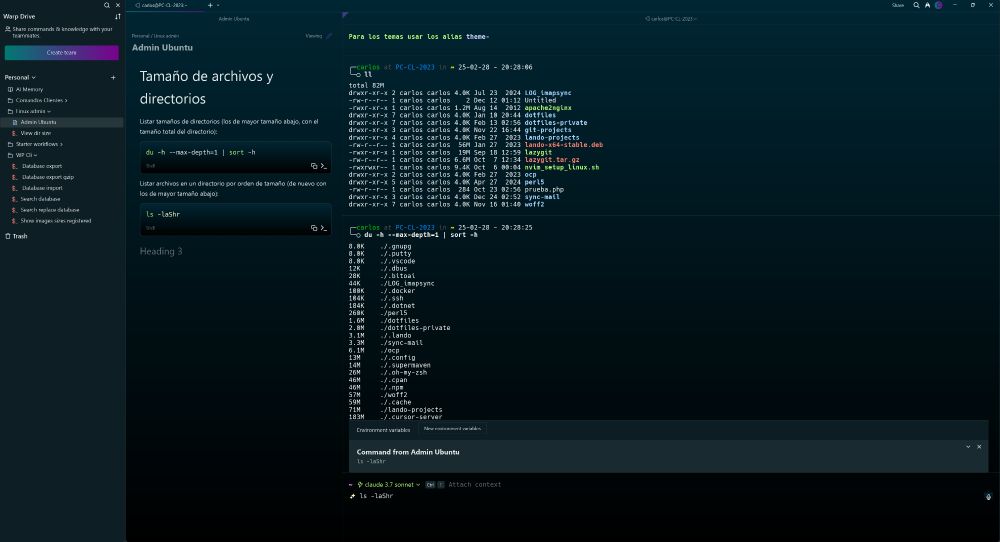Toggle the agent mode sparkle icon
Screen dimensions: 1000x542
coord(352,496)
